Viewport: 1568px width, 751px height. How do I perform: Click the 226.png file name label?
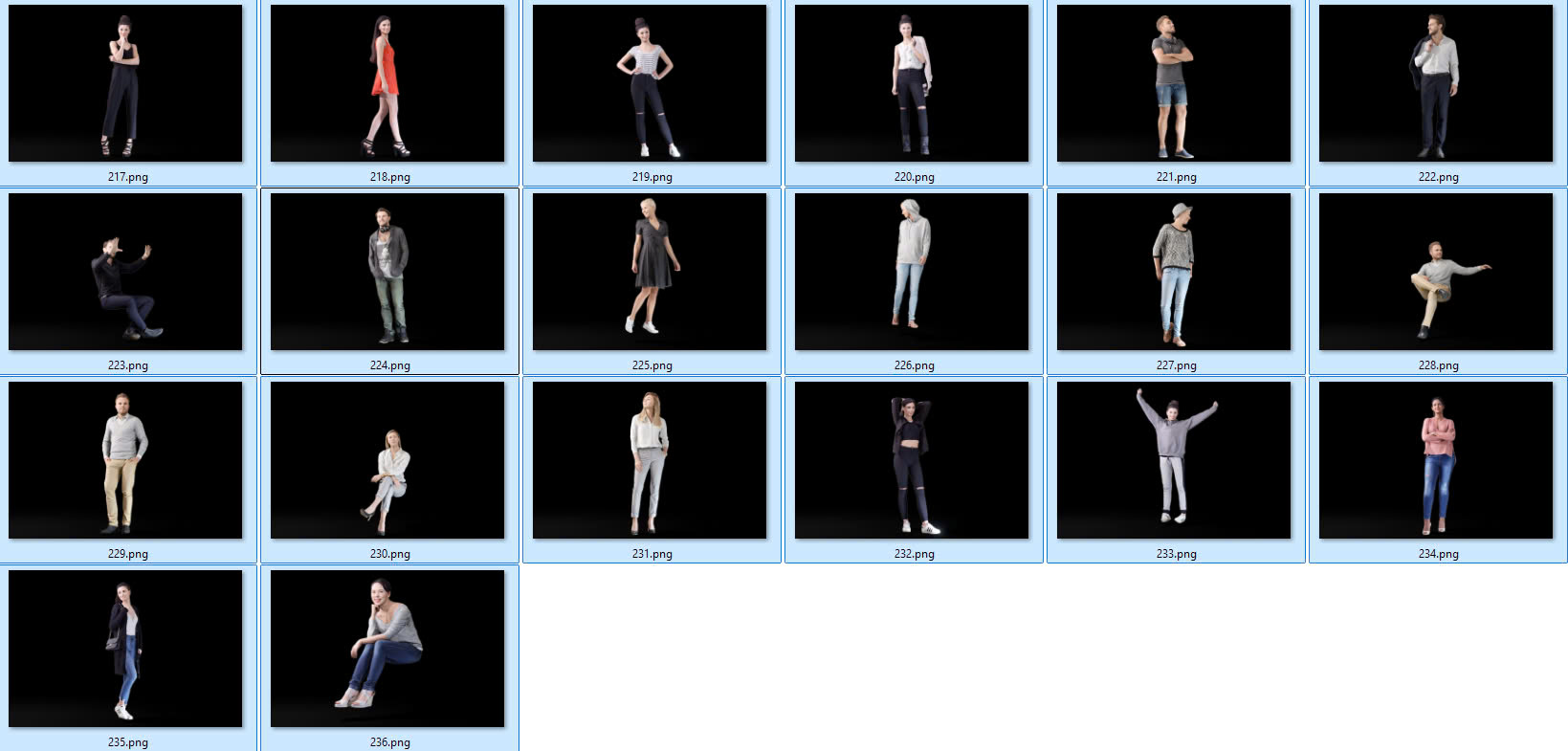pos(914,365)
